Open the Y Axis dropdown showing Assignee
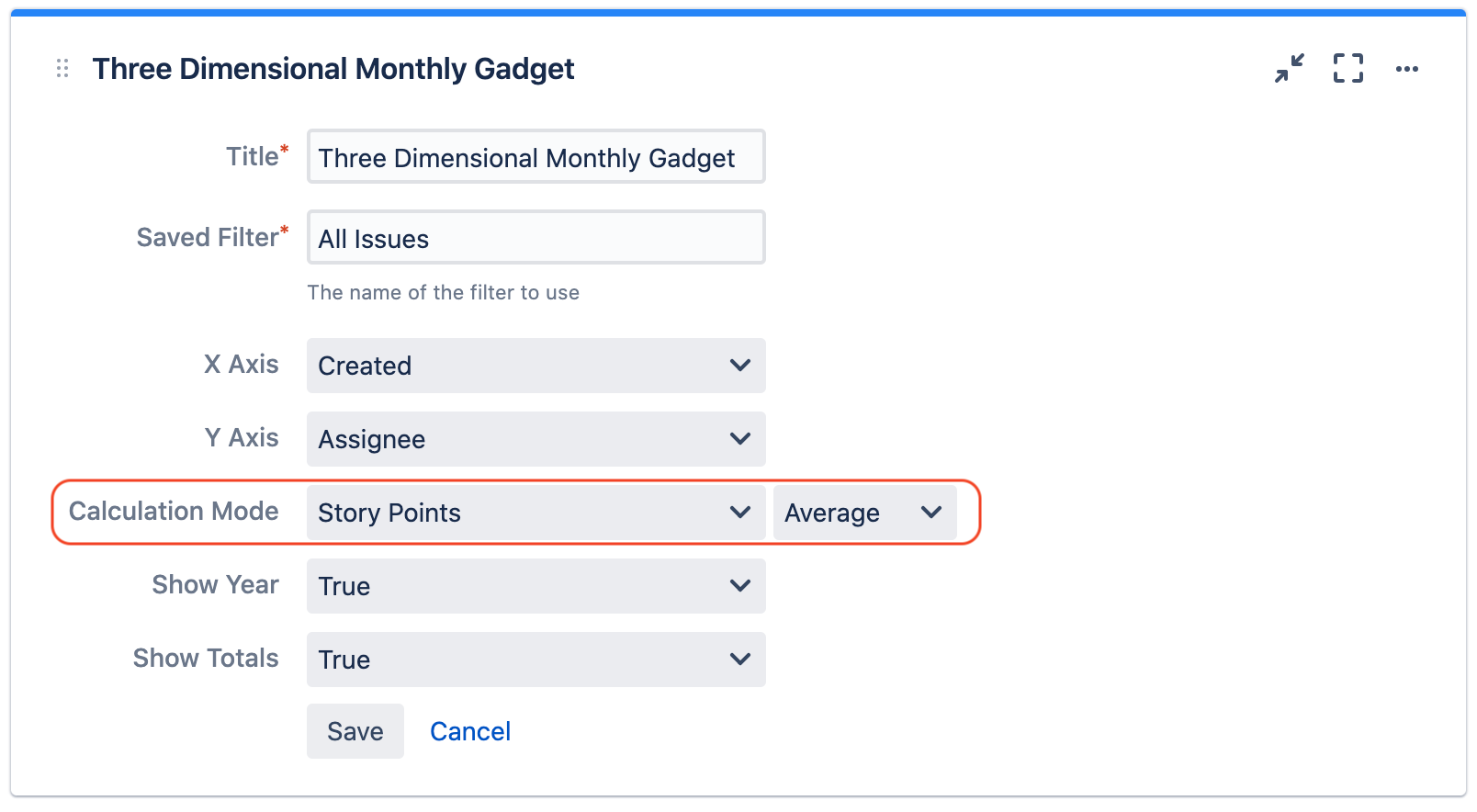1477x812 pixels. (536, 439)
